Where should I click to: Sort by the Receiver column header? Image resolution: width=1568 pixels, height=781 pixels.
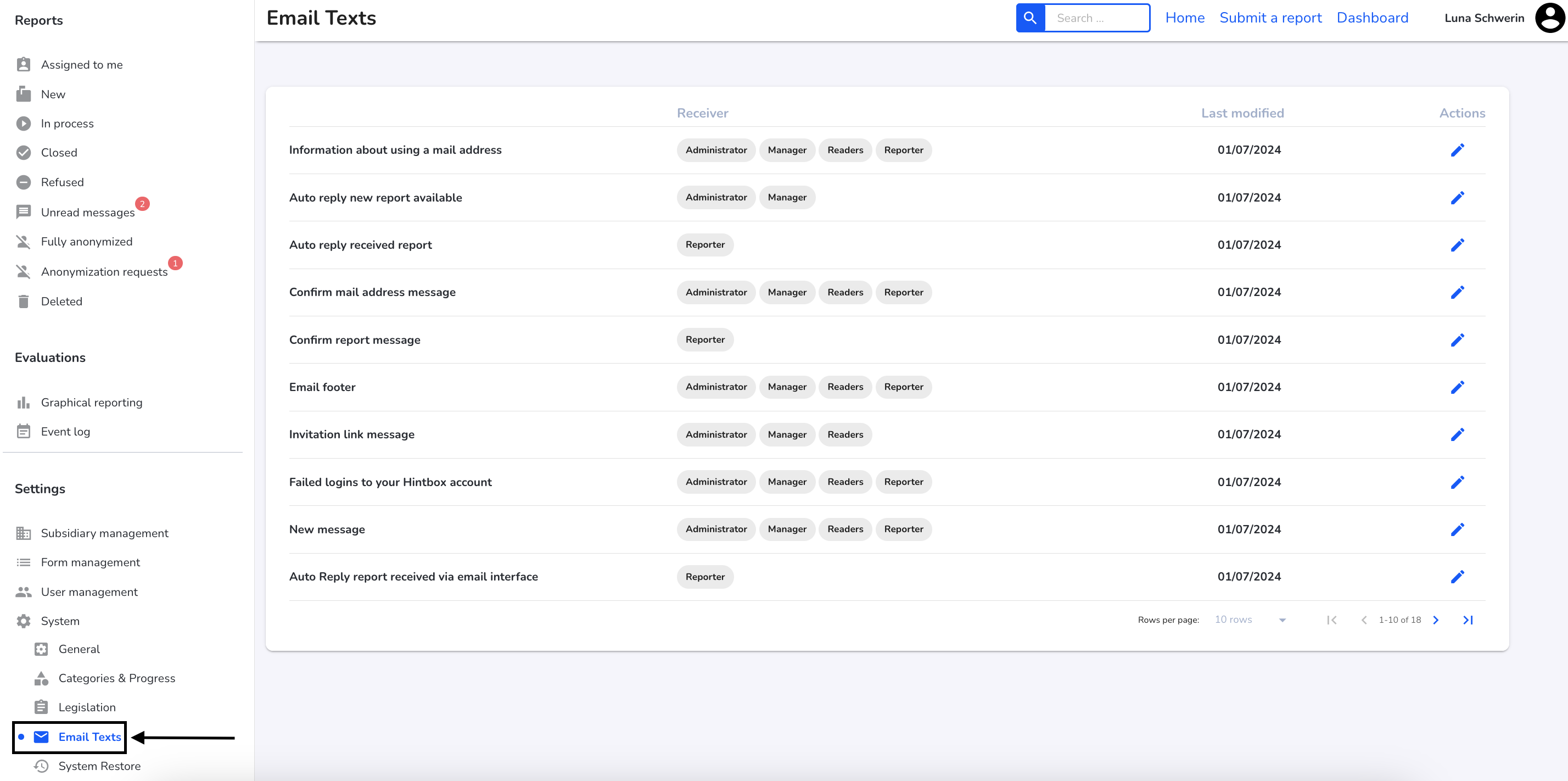tap(702, 113)
